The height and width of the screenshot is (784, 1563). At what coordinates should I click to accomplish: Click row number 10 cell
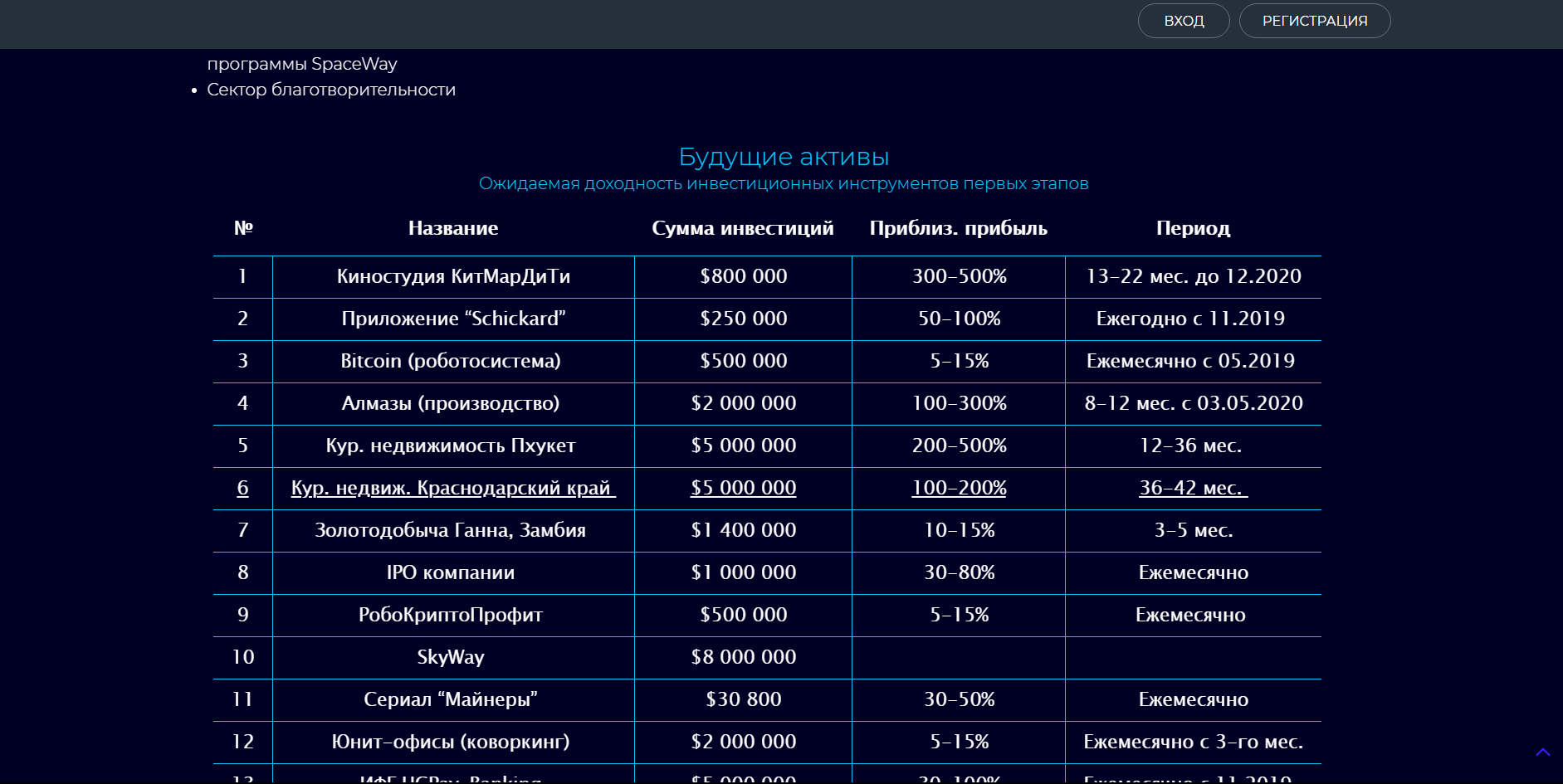point(243,658)
